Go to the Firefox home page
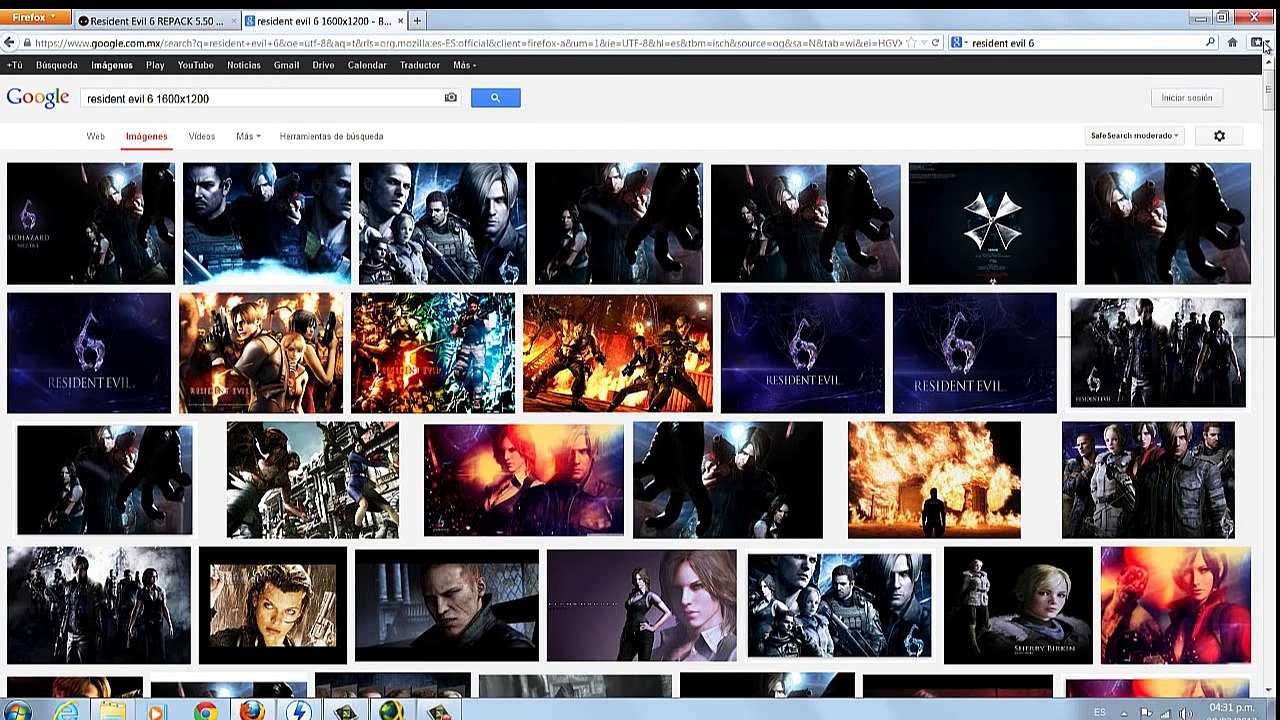1280x720 pixels. click(x=1232, y=43)
